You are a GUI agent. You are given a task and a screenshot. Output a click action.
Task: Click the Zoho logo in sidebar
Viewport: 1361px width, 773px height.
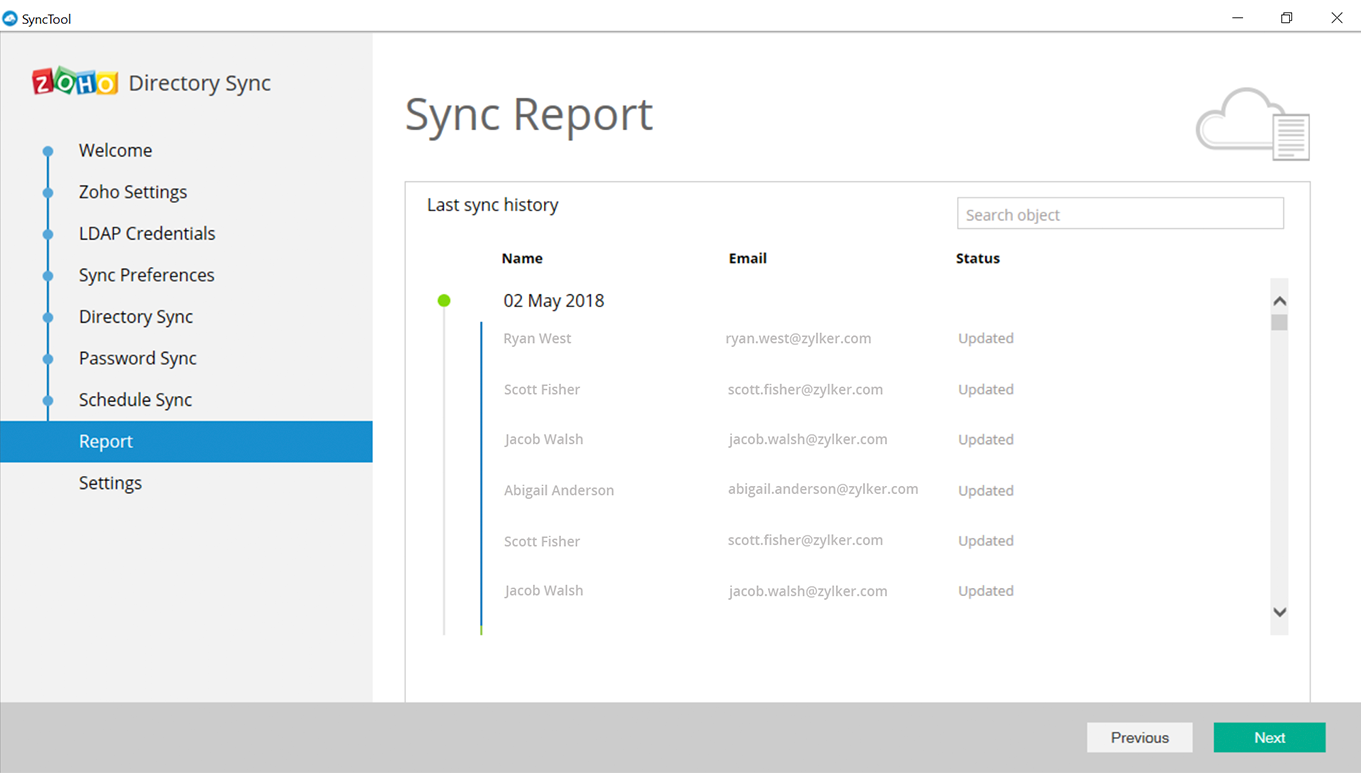75,82
